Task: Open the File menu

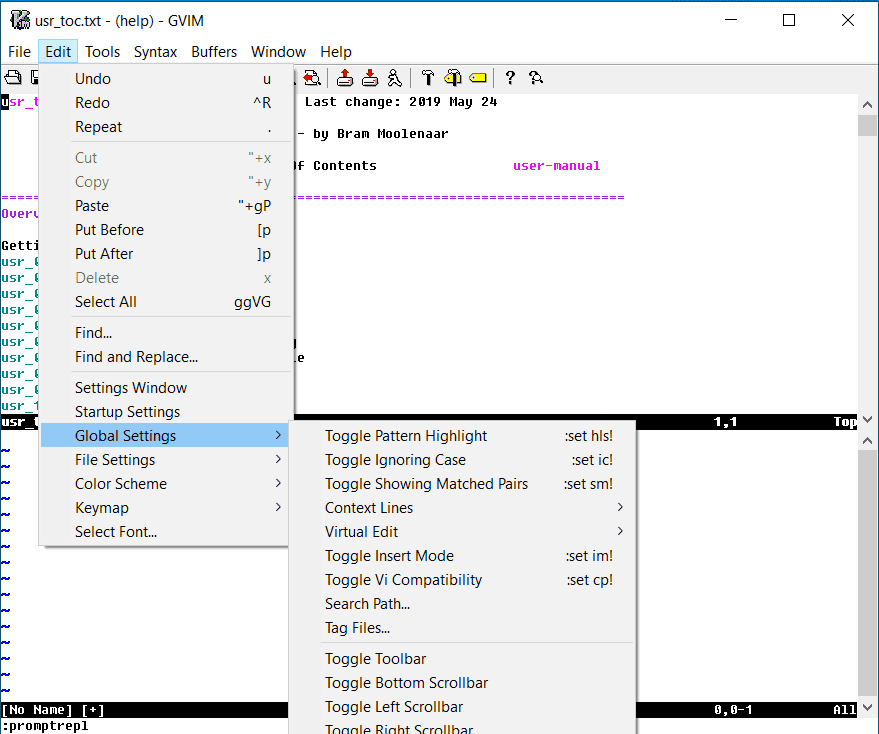Action: pyautogui.click(x=19, y=52)
